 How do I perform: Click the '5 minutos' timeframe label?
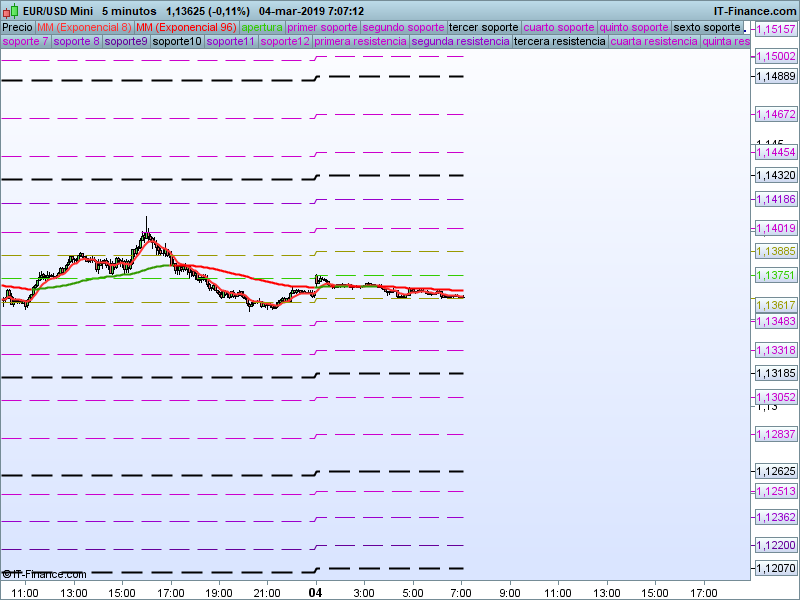[x=129, y=11]
